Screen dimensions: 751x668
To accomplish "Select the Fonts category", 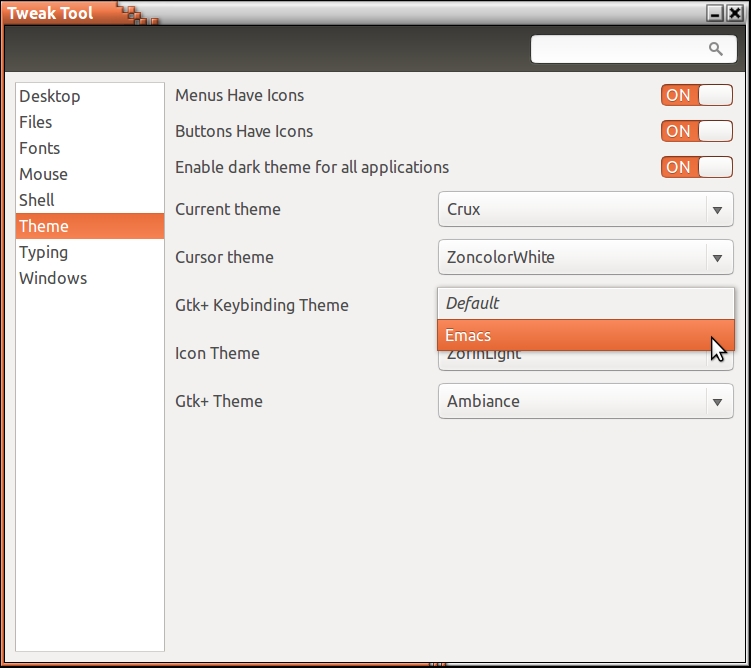I will point(40,148).
